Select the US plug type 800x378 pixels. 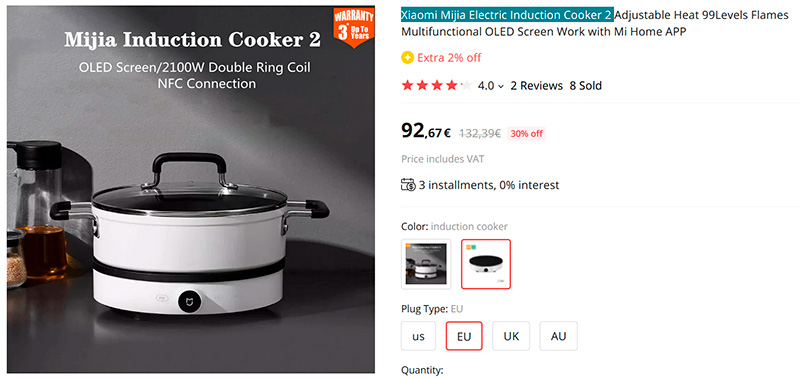pos(418,336)
